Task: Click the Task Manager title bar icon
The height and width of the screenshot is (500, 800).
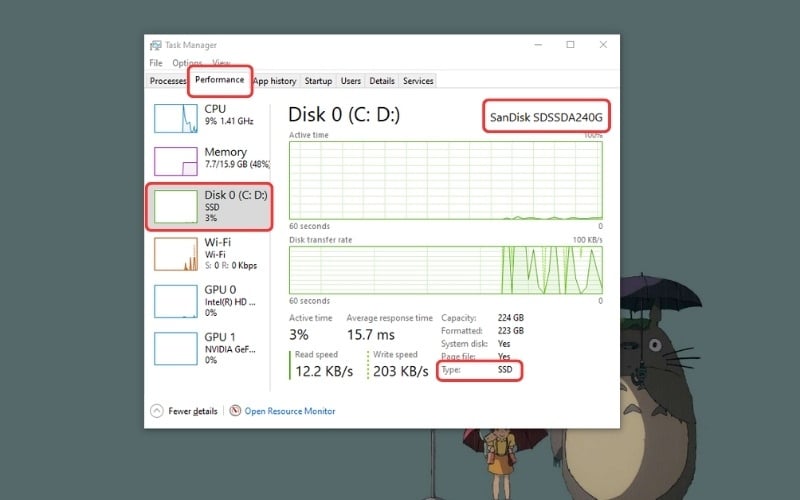Action: click(x=156, y=45)
